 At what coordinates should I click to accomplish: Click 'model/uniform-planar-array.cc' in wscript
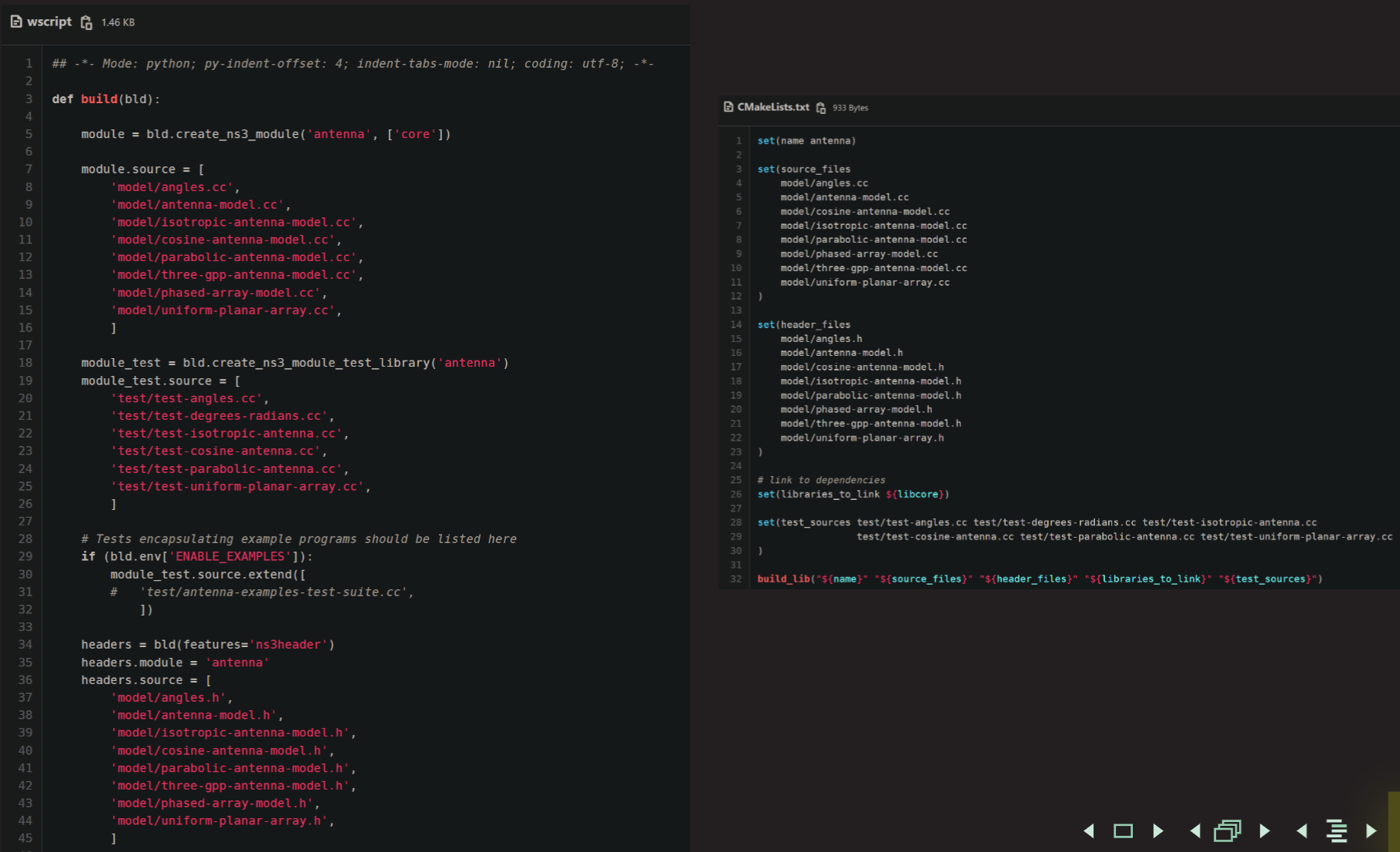(x=223, y=310)
